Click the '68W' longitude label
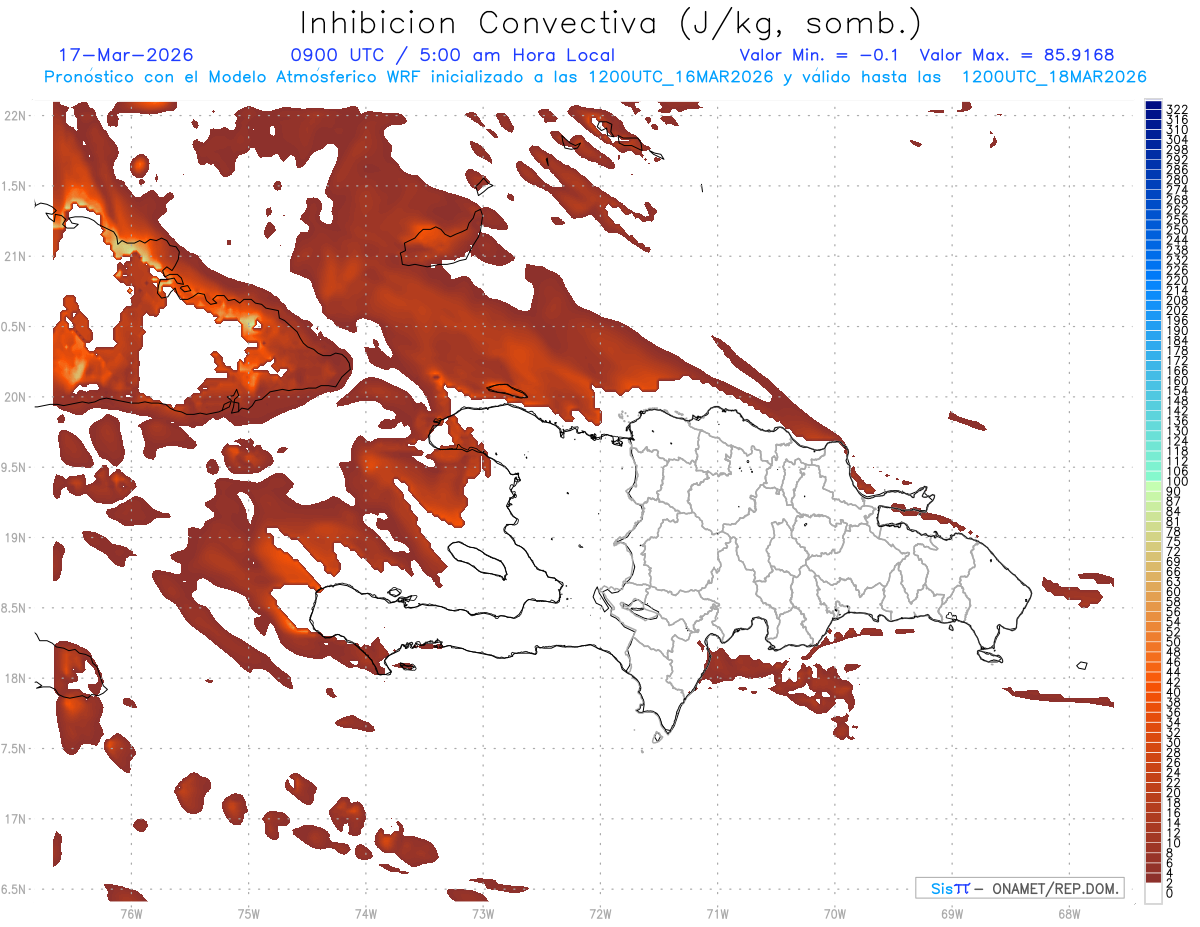1200x927 pixels. pos(1068,913)
